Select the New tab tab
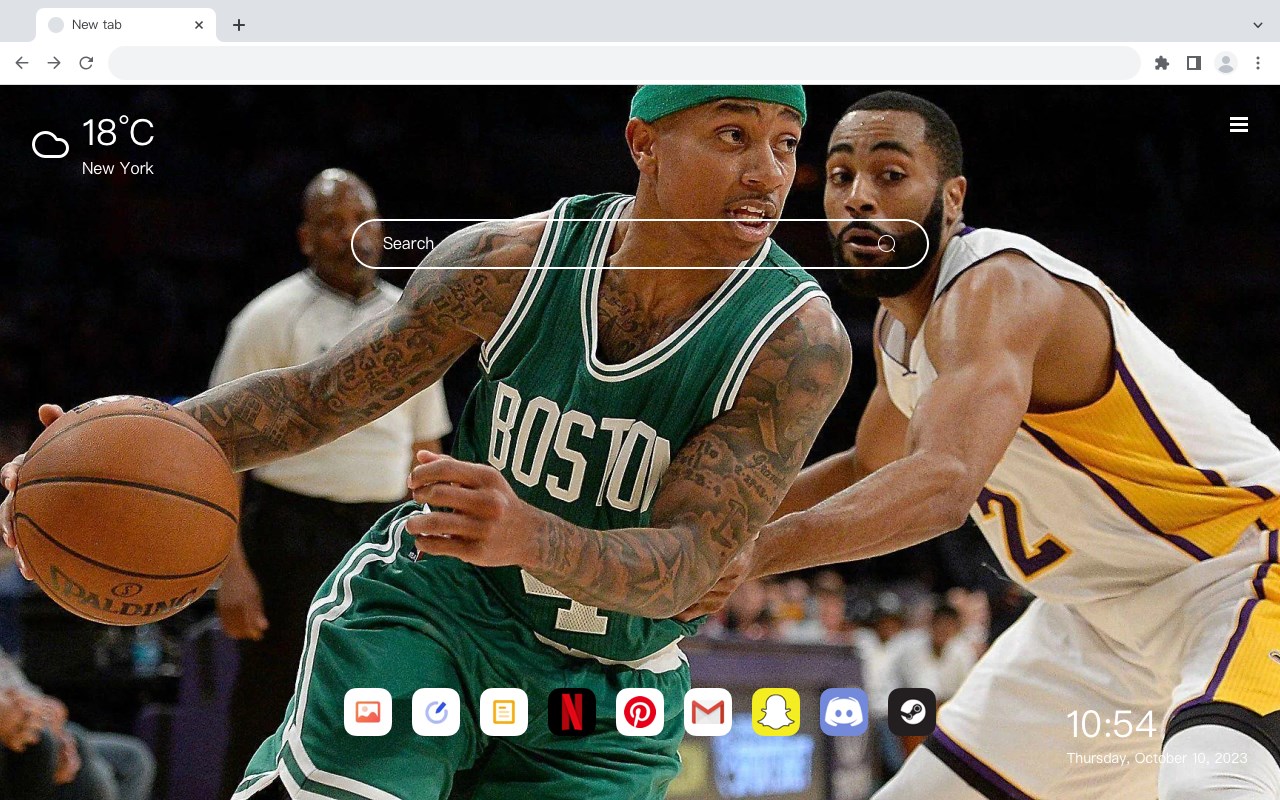Viewport: 1280px width, 800px height. [x=126, y=25]
